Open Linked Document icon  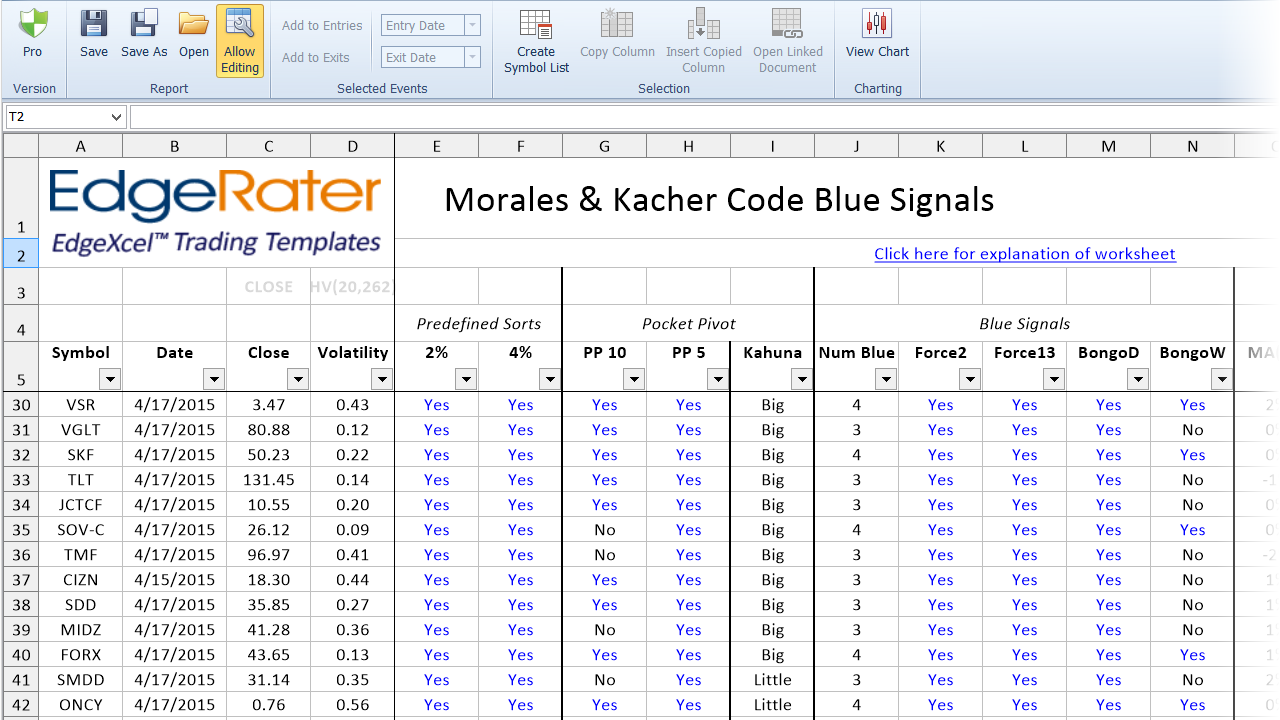(788, 23)
